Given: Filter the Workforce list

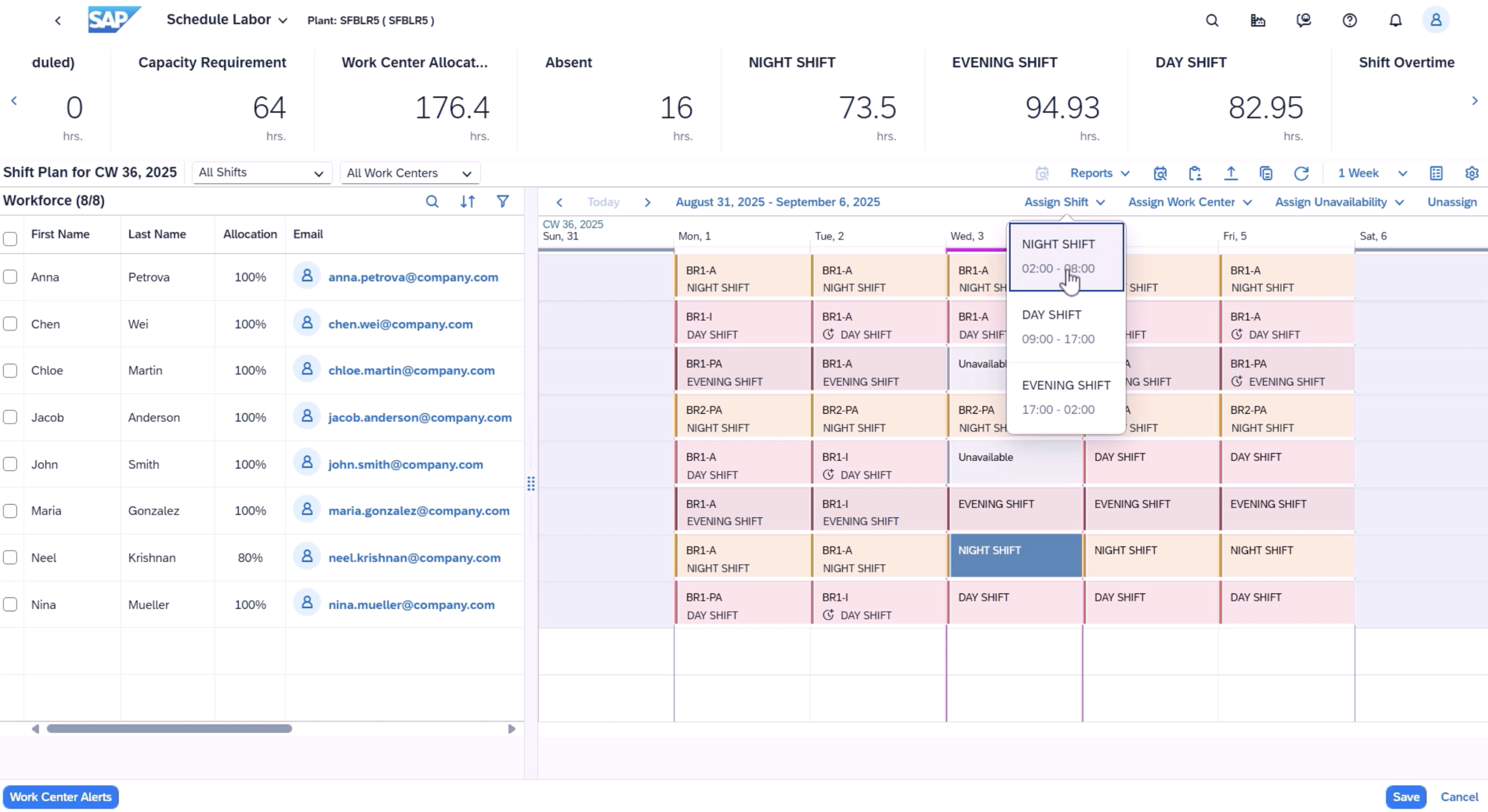Looking at the screenshot, I should click(x=503, y=201).
